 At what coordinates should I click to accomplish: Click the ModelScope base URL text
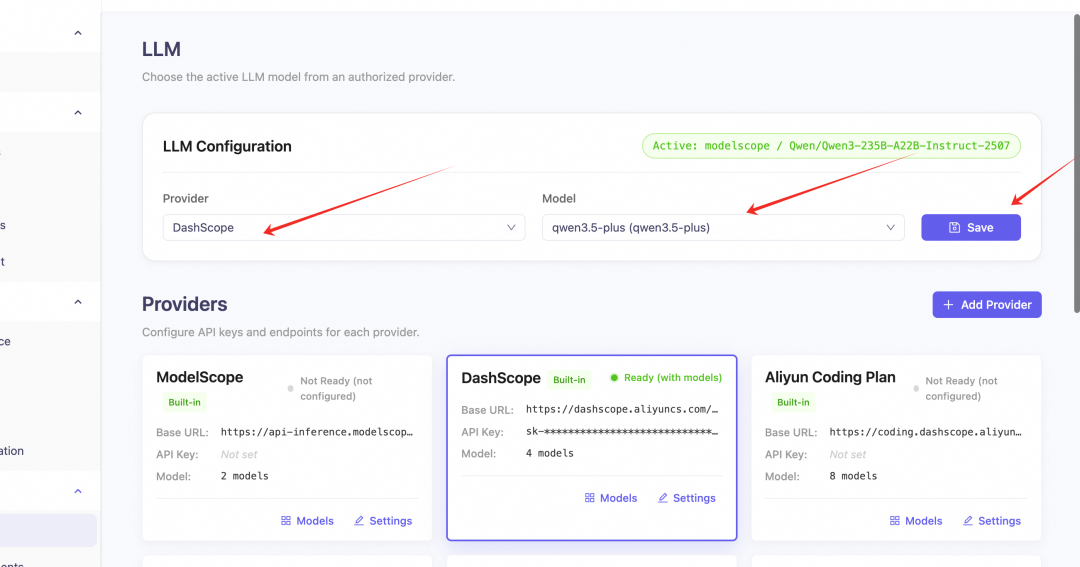tap(317, 432)
